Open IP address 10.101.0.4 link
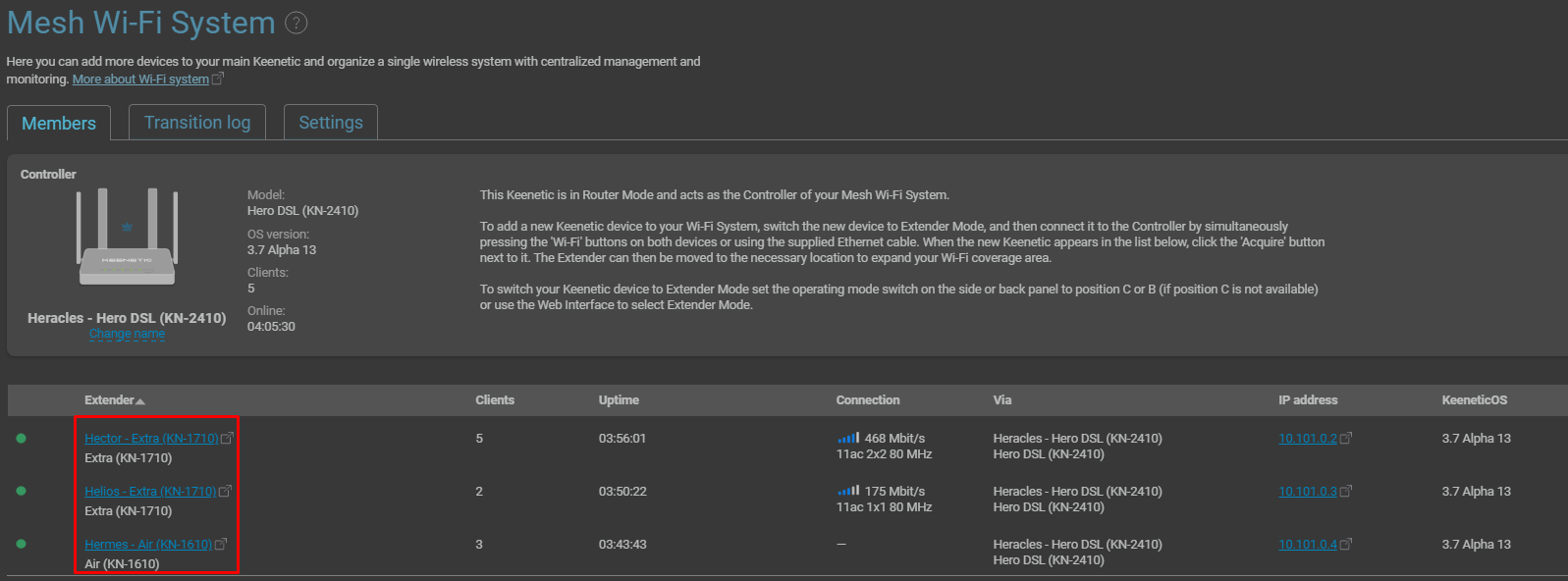Image resolution: width=1568 pixels, height=581 pixels. click(x=1308, y=545)
